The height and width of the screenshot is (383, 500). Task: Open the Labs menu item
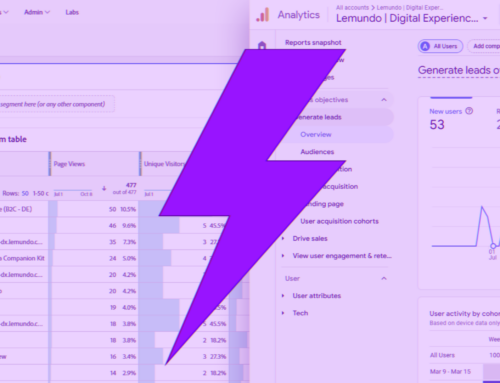coord(72,12)
